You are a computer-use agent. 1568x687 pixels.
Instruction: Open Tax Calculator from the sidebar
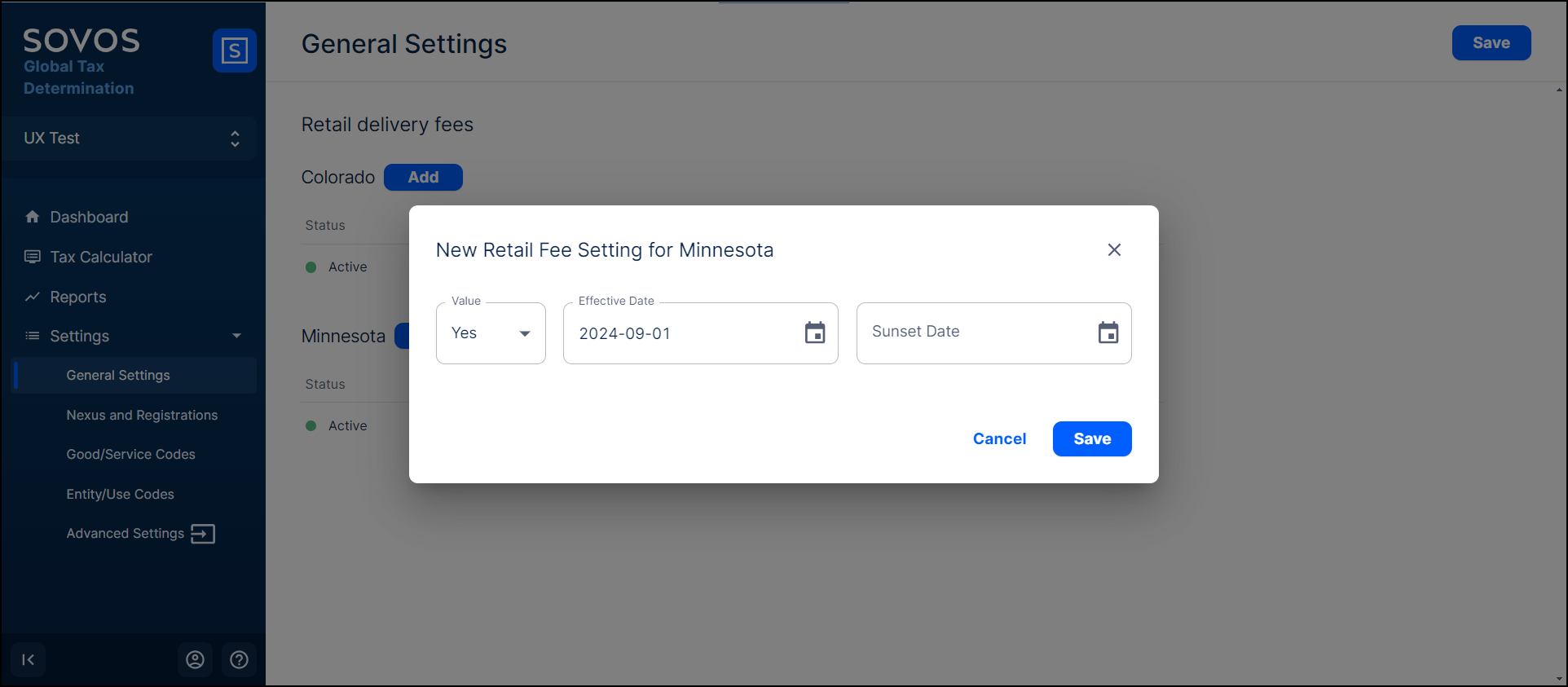[101, 257]
